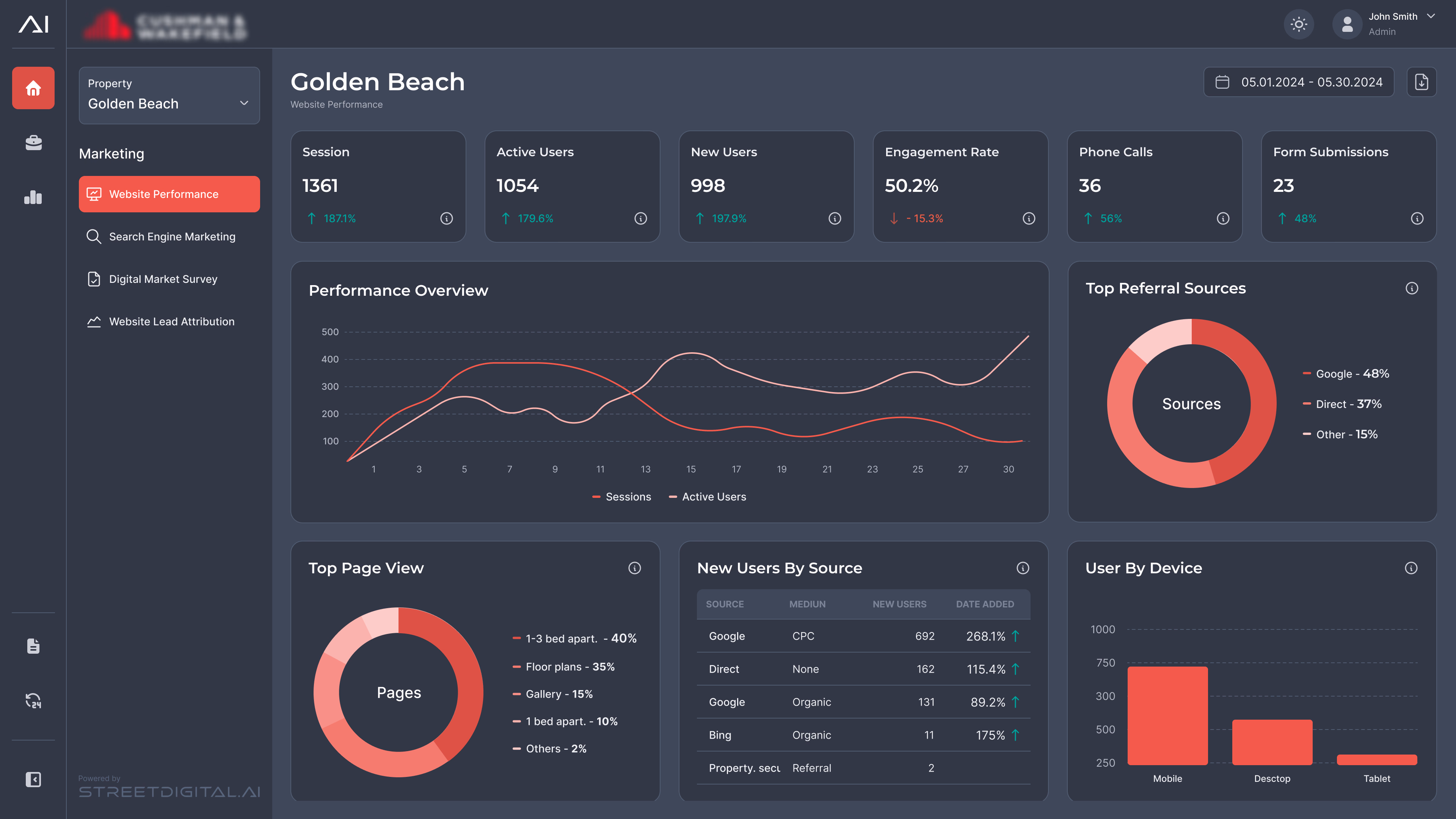Click the Phone Calls 56% change value
The image size is (1456, 819).
[1111, 218]
